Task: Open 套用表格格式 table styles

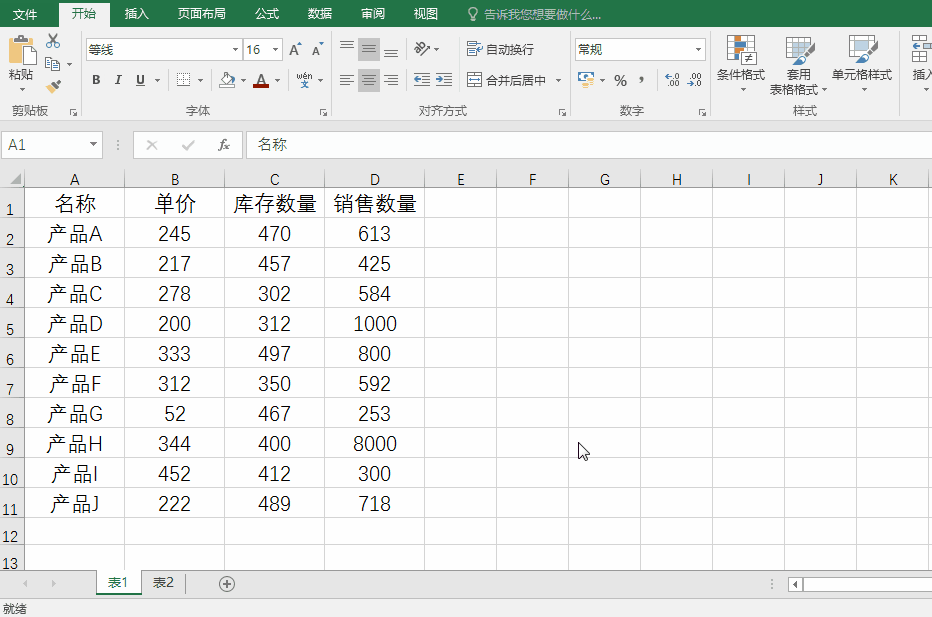Action: click(x=798, y=65)
